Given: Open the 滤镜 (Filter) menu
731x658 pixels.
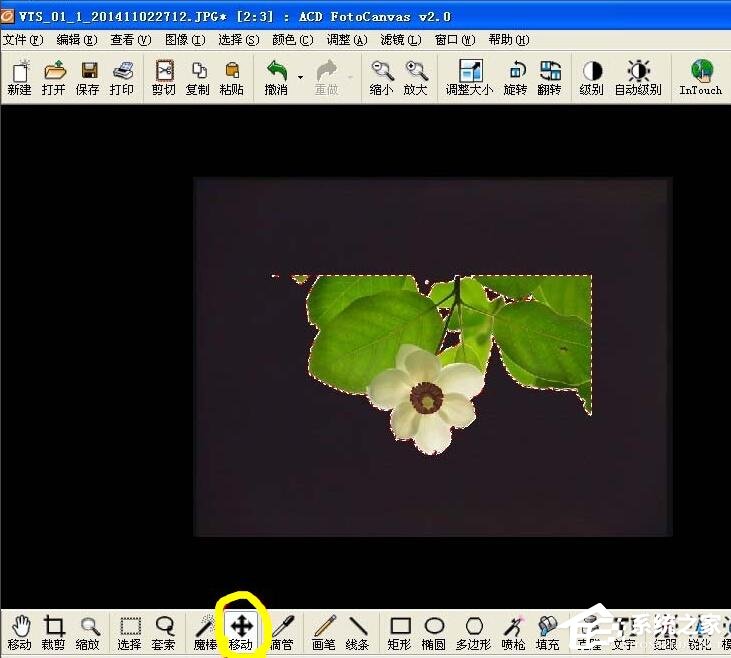Looking at the screenshot, I should [399, 40].
